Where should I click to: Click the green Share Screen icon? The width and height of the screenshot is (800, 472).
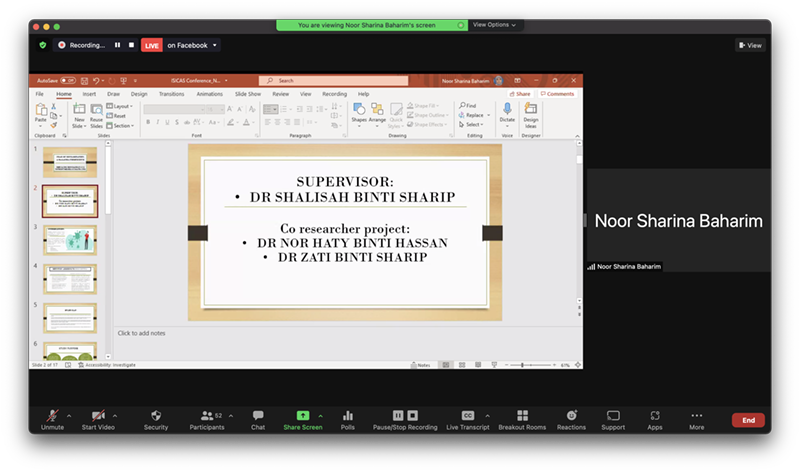tap(302, 415)
